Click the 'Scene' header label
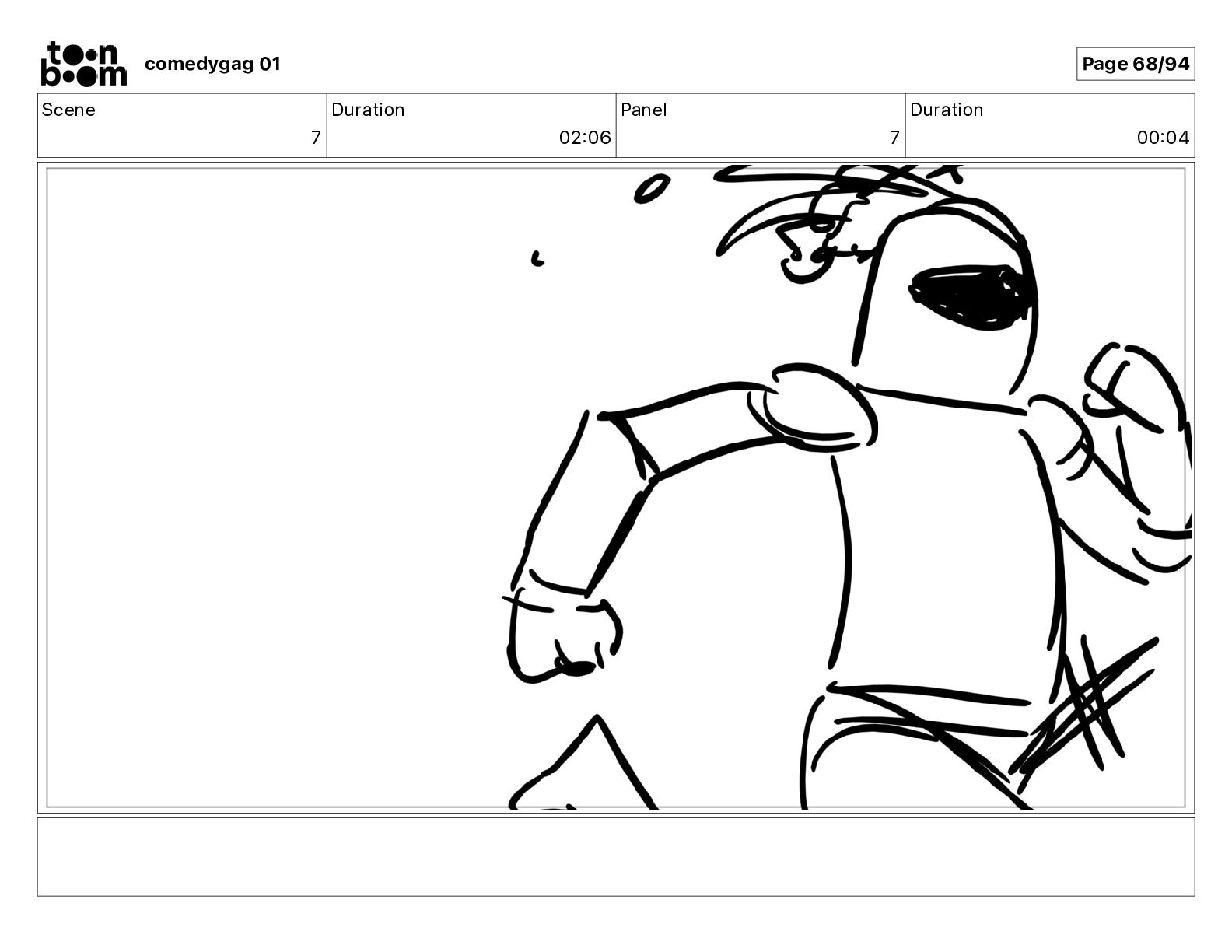Screen dimensions: 1232x952 click(68, 110)
